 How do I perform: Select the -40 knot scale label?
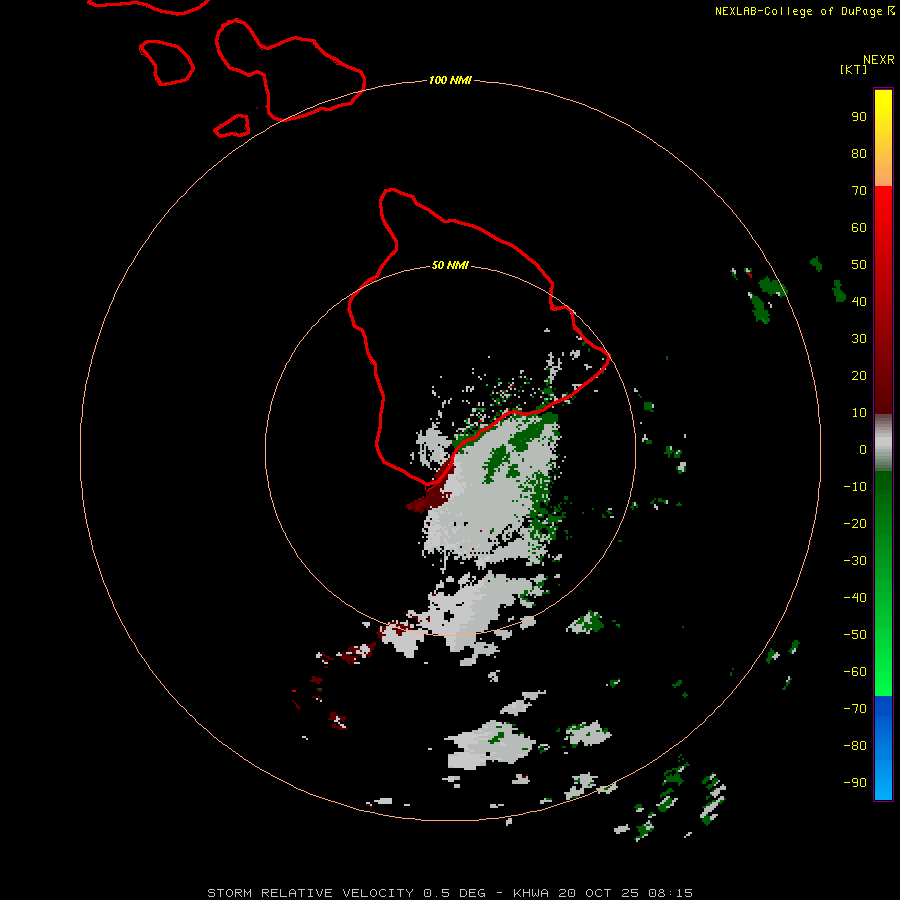tap(855, 598)
